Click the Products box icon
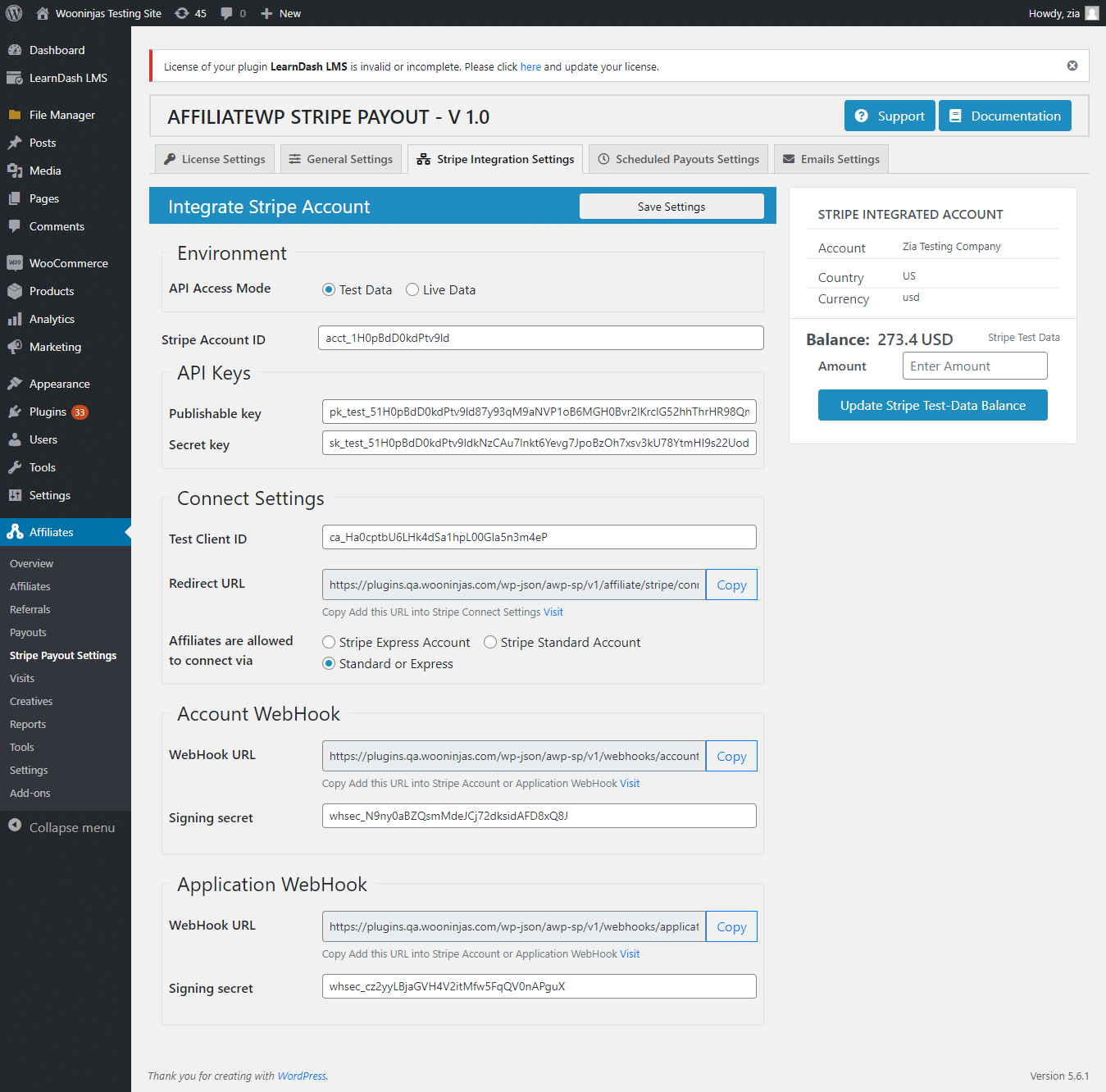 click(x=15, y=291)
